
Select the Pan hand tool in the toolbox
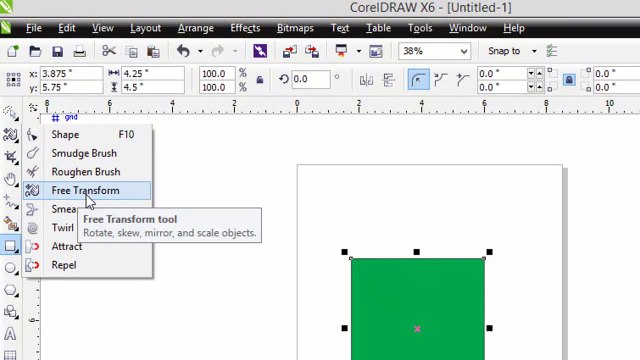pos(10,180)
